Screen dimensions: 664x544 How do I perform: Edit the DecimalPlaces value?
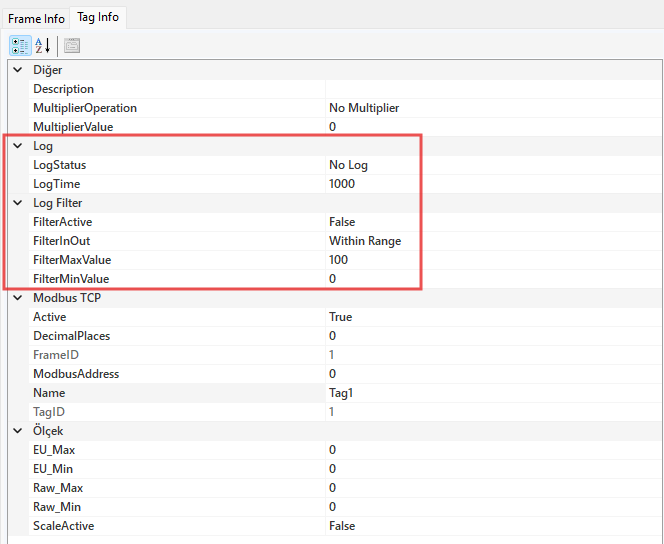click(494, 336)
